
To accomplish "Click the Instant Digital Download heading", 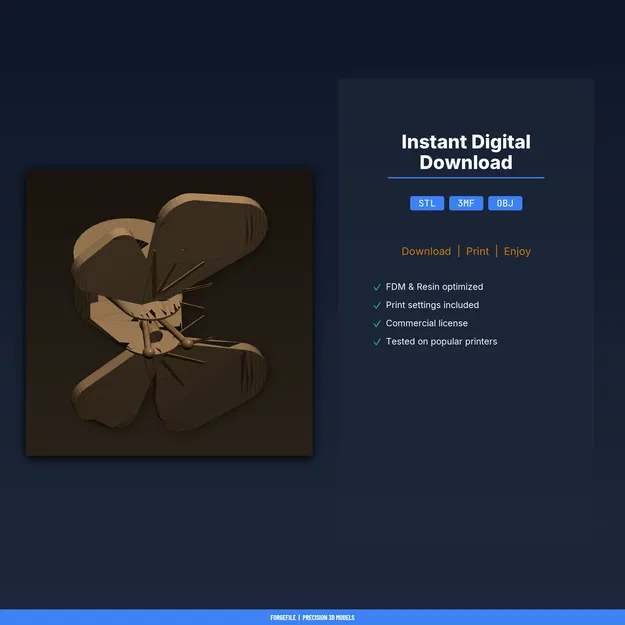I will pos(466,152).
